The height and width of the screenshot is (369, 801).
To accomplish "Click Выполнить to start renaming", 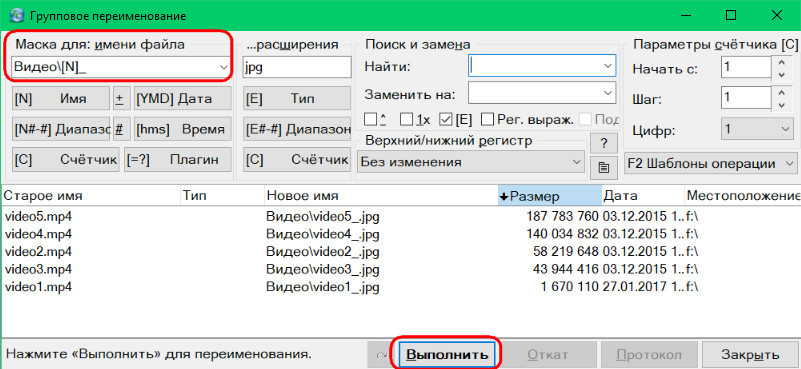I will click(x=447, y=354).
